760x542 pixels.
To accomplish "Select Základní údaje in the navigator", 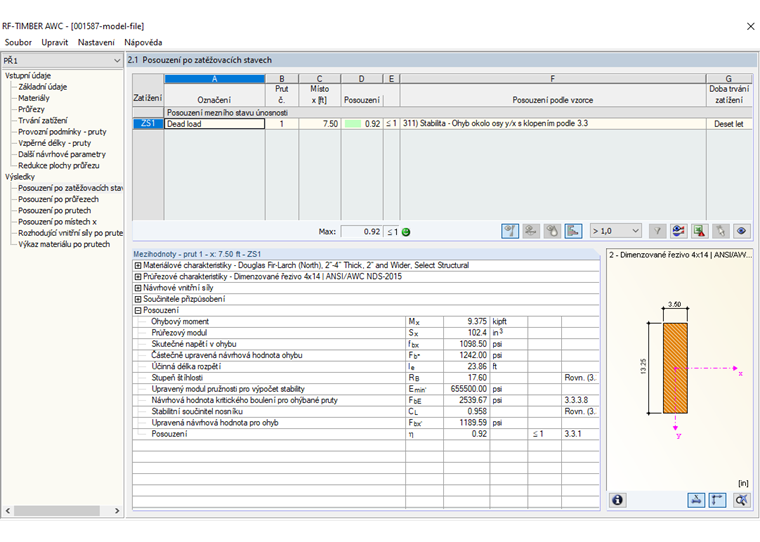I will click(x=43, y=87).
